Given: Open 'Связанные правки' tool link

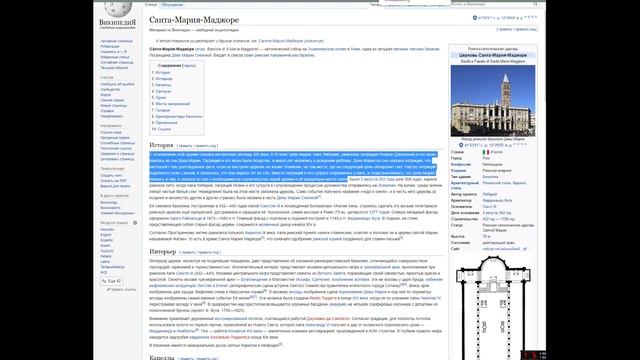Looking at the screenshot, I should 115,138.
